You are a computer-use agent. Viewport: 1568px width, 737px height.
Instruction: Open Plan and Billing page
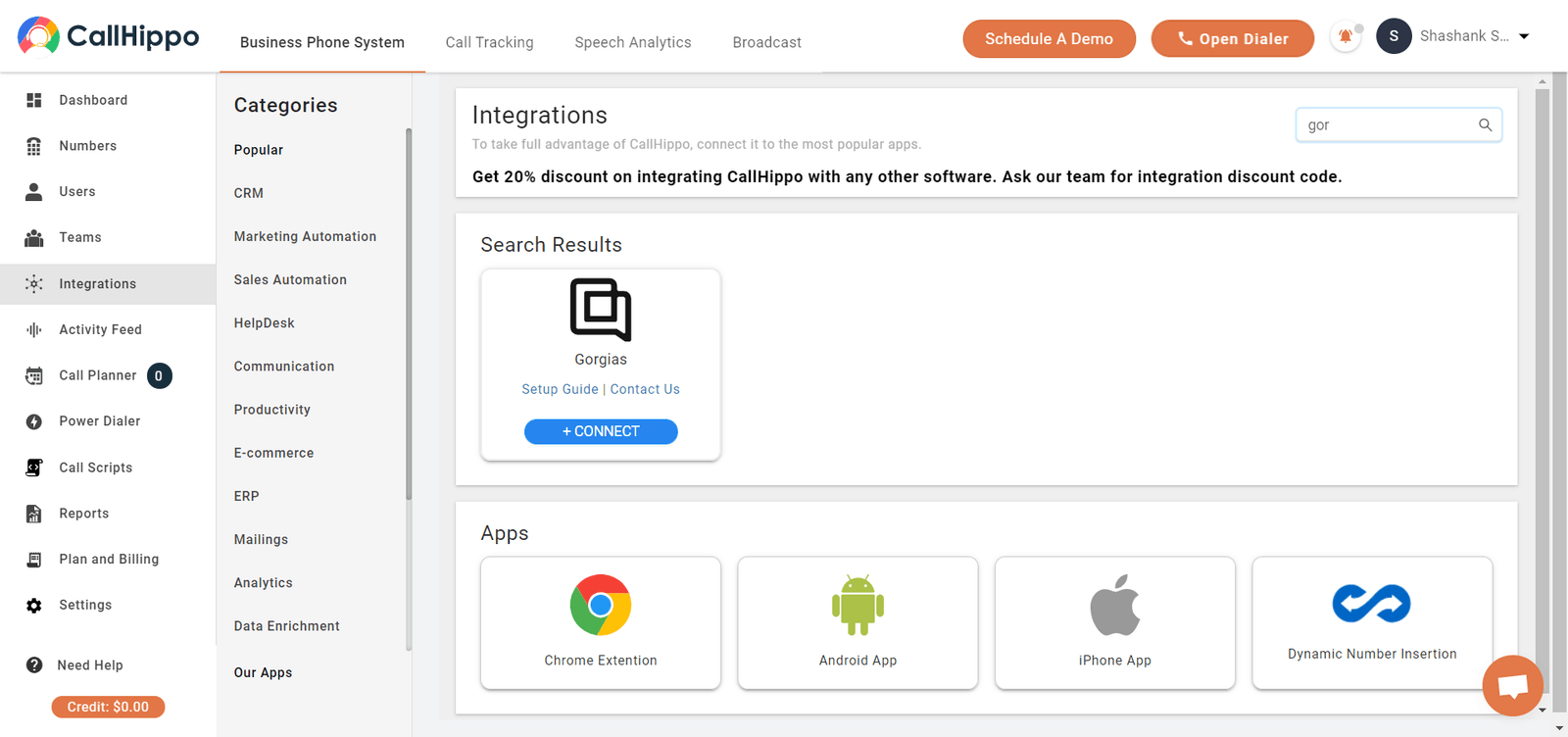(108, 560)
